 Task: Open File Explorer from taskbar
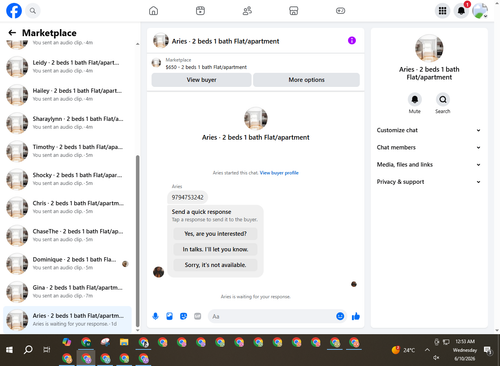124,342
